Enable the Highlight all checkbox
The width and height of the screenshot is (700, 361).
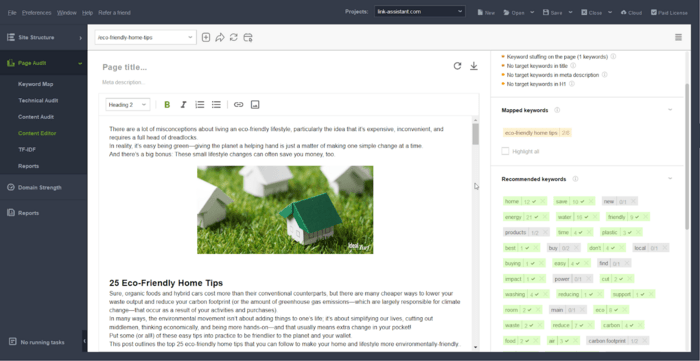505,151
